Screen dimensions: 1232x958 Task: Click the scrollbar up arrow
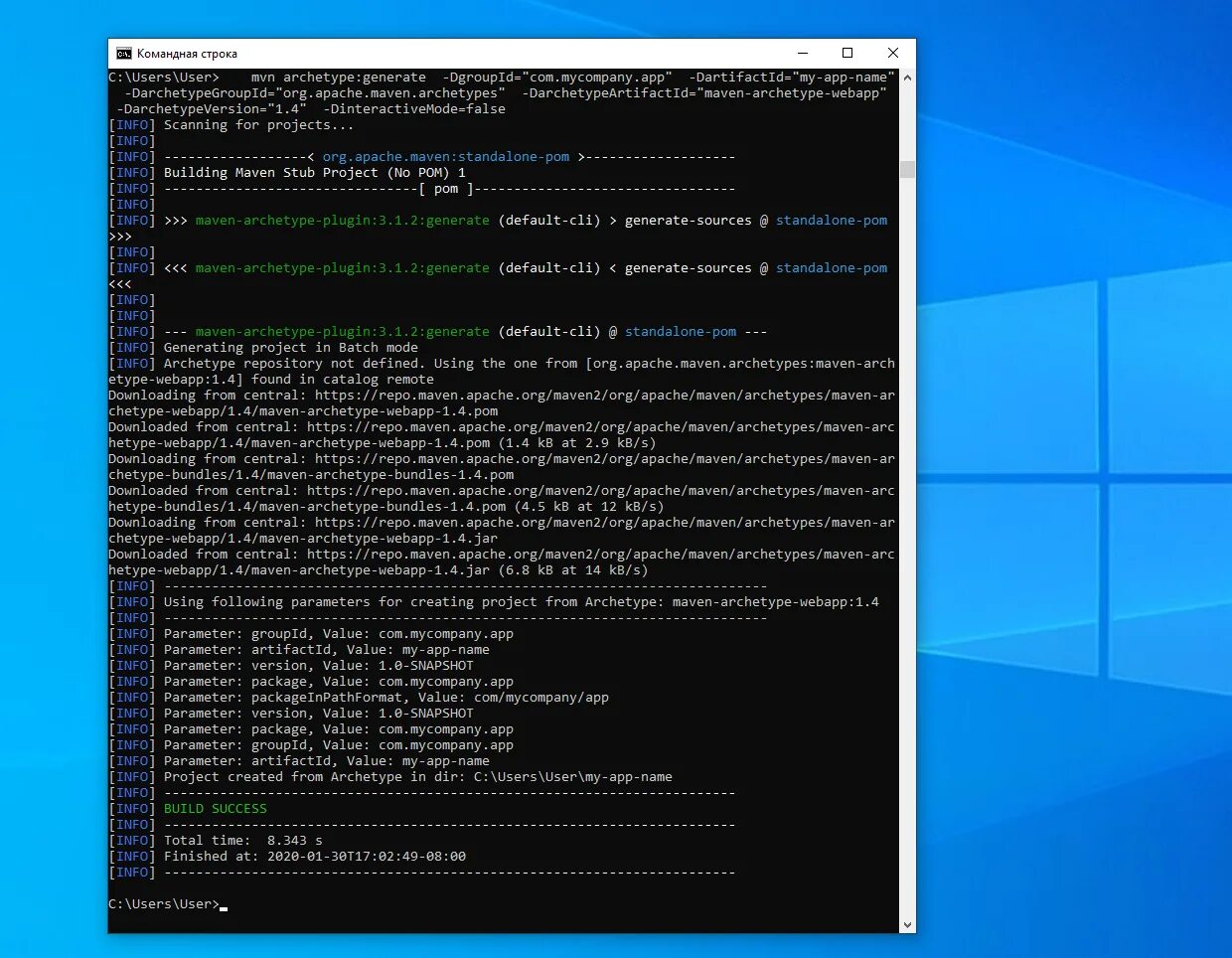pos(907,78)
